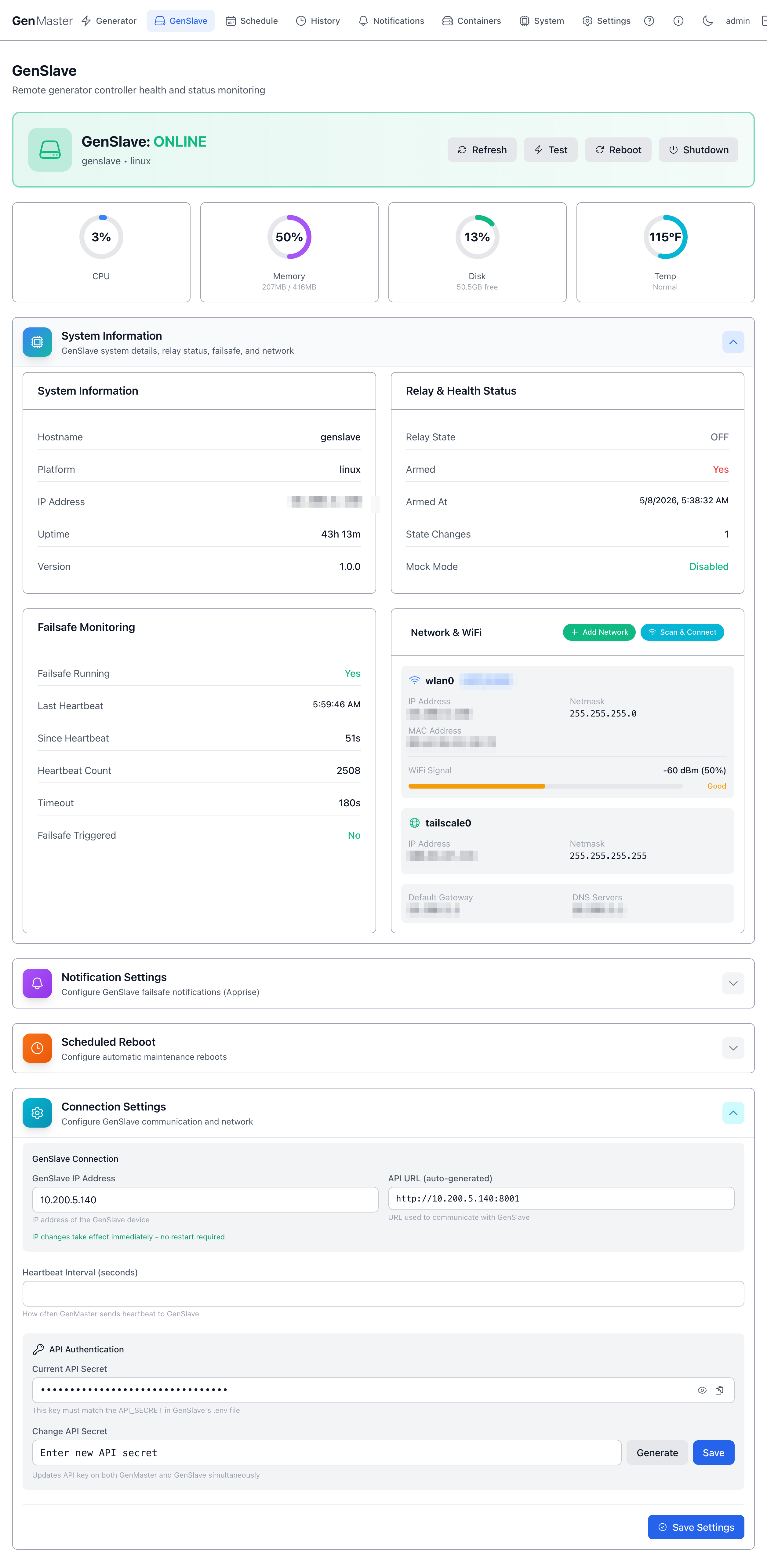
Task: Click the tailscale0 globe icon
Action: [415, 823]
